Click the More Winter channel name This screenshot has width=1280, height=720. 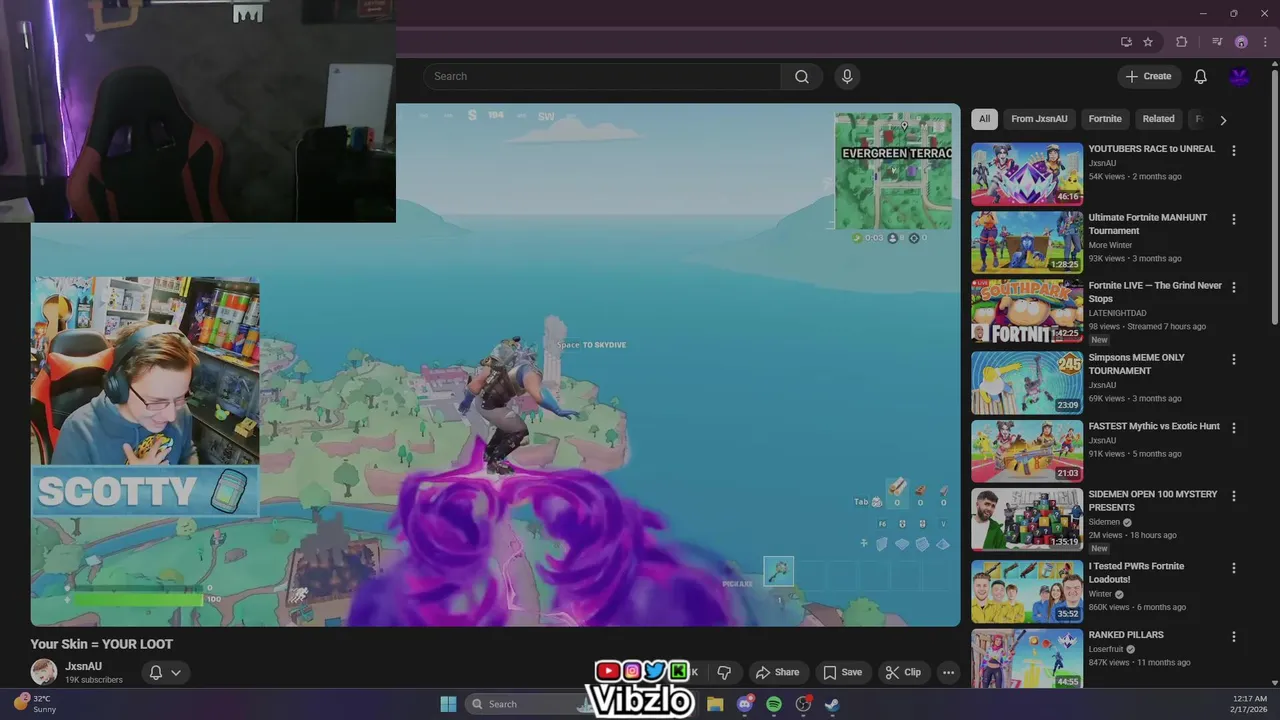click(1110, 245)
